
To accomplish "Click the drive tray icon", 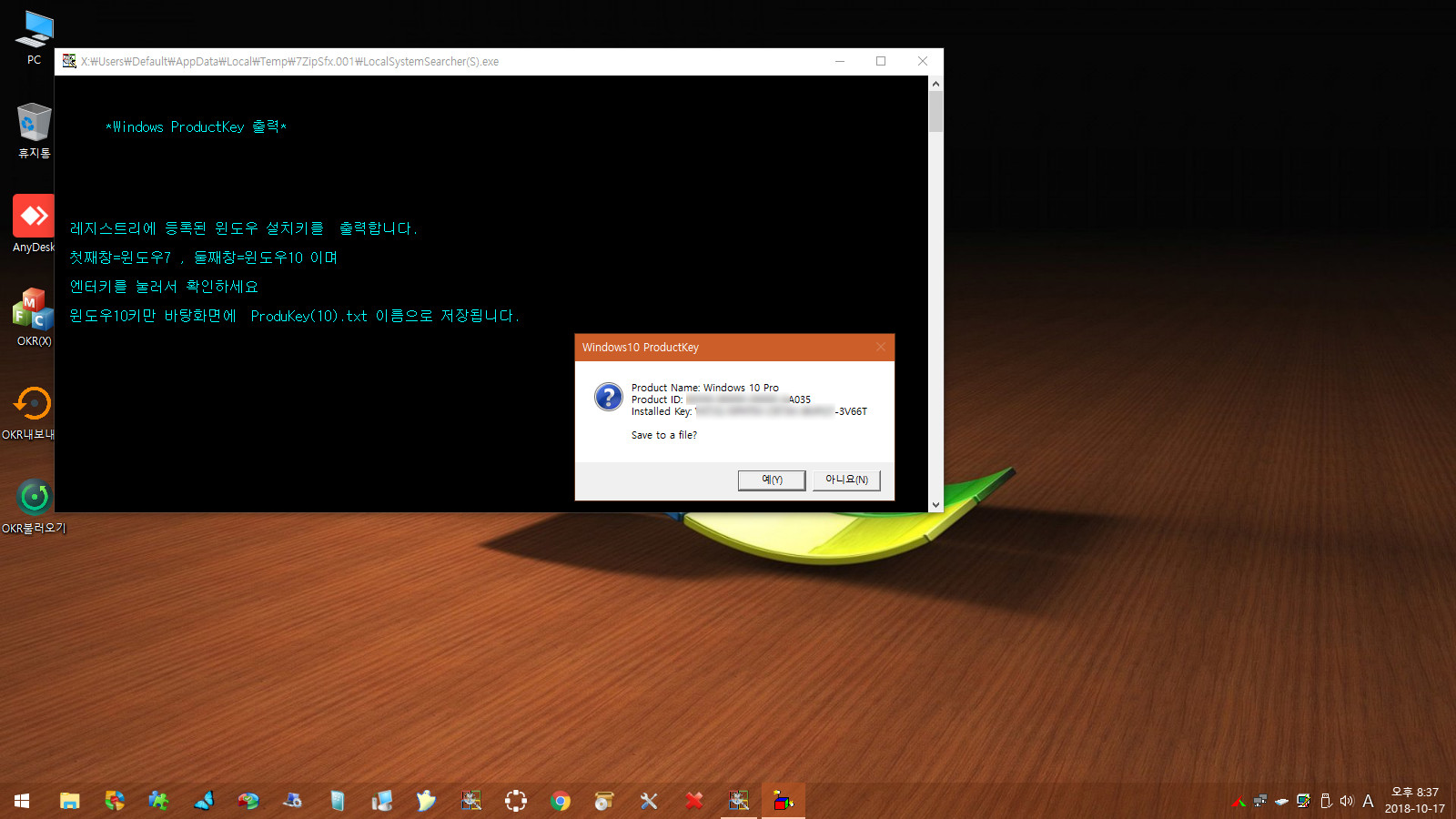I will tap(1282, 802).
